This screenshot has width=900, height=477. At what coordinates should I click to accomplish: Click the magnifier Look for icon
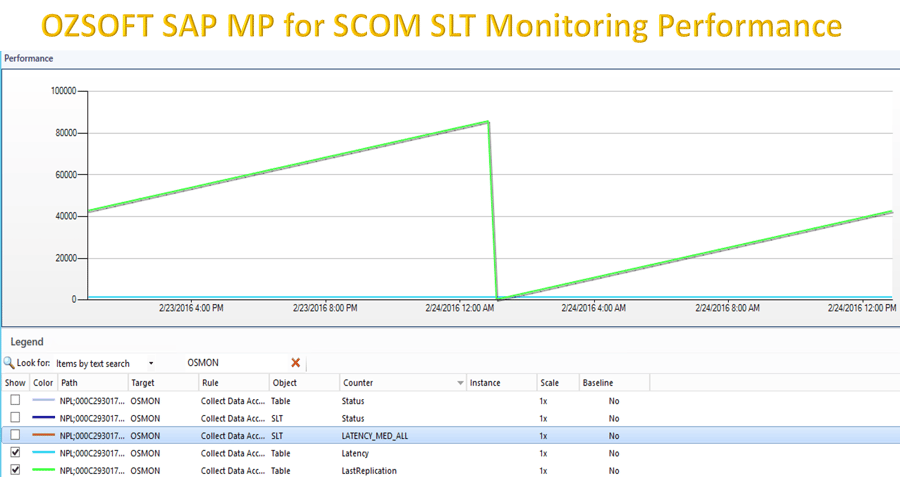point(9,363)
